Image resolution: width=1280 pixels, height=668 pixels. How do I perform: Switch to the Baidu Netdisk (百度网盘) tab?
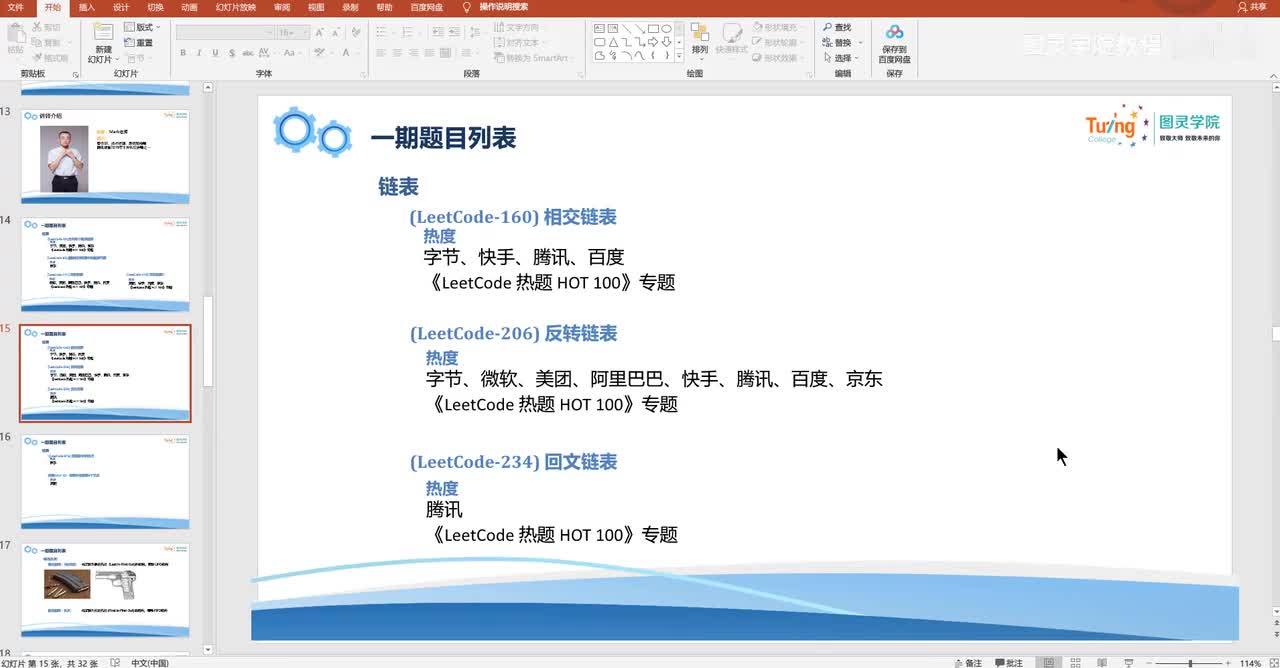click(427, 7)
